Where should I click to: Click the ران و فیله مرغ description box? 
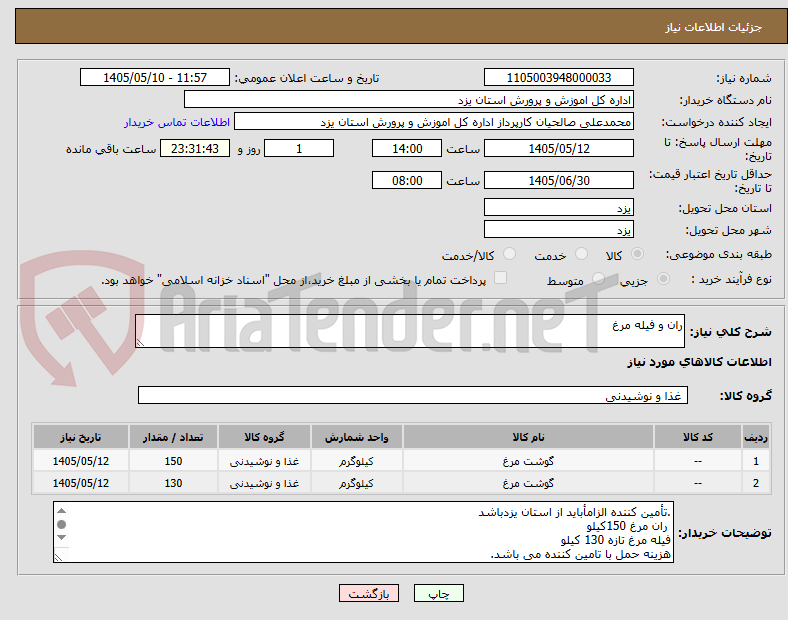coord(410,331)
